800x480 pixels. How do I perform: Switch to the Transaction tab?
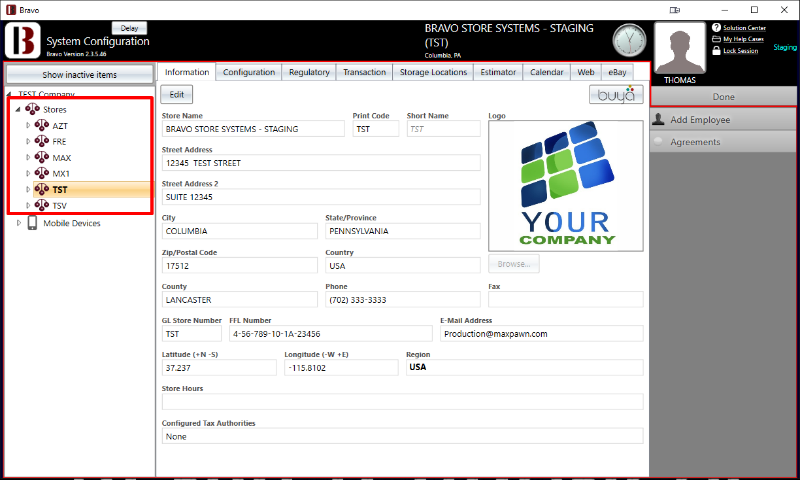click(364, 72)
